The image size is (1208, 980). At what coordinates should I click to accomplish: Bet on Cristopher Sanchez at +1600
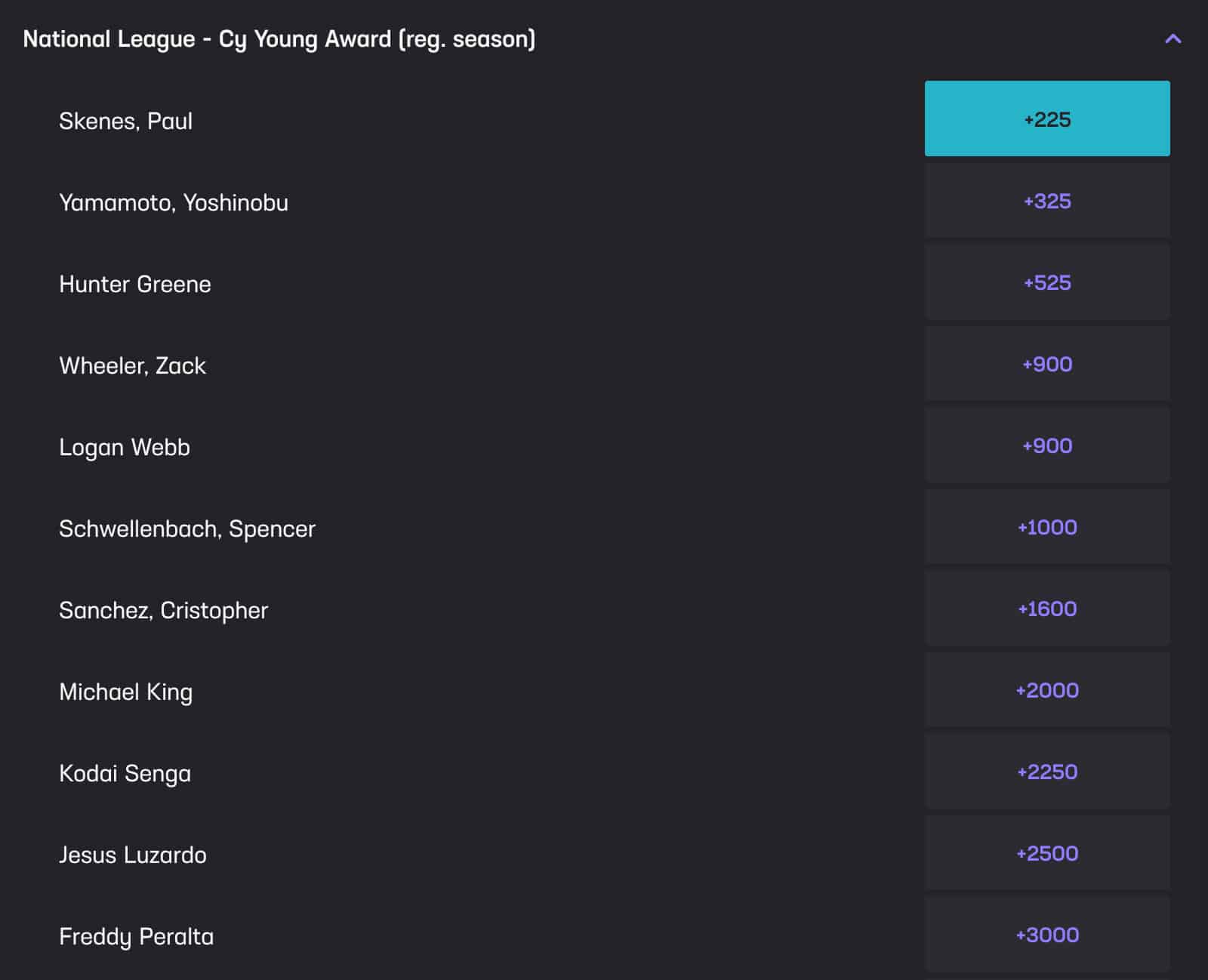tap(1046, 609)
